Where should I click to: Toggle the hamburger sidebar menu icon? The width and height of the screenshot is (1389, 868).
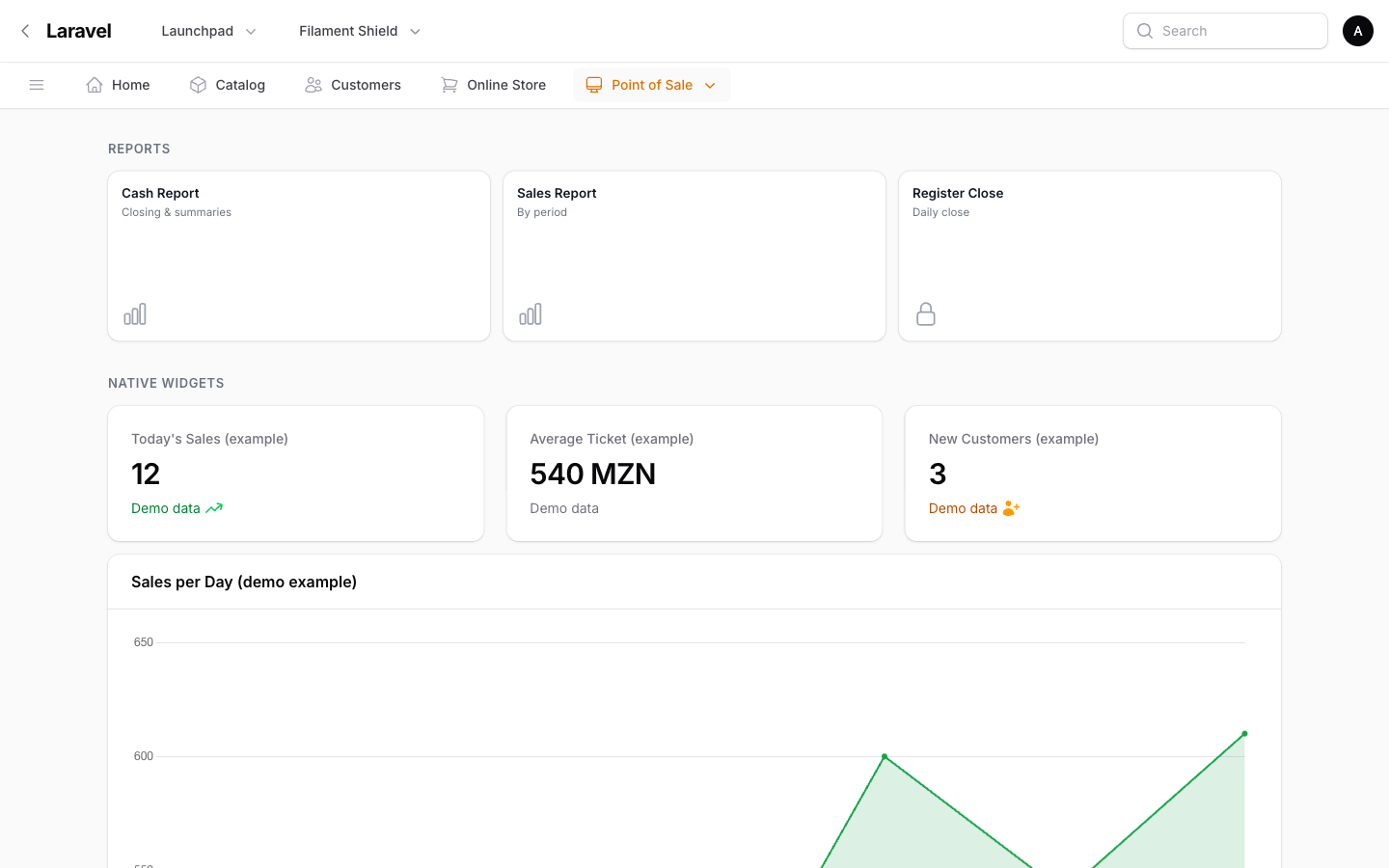(x=37, y=85)
